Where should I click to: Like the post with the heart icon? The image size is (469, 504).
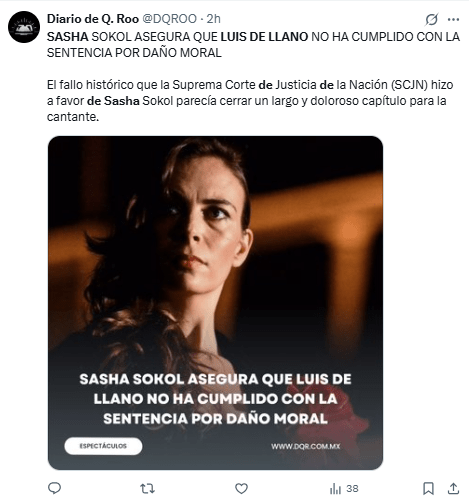(x=241, y=489)
